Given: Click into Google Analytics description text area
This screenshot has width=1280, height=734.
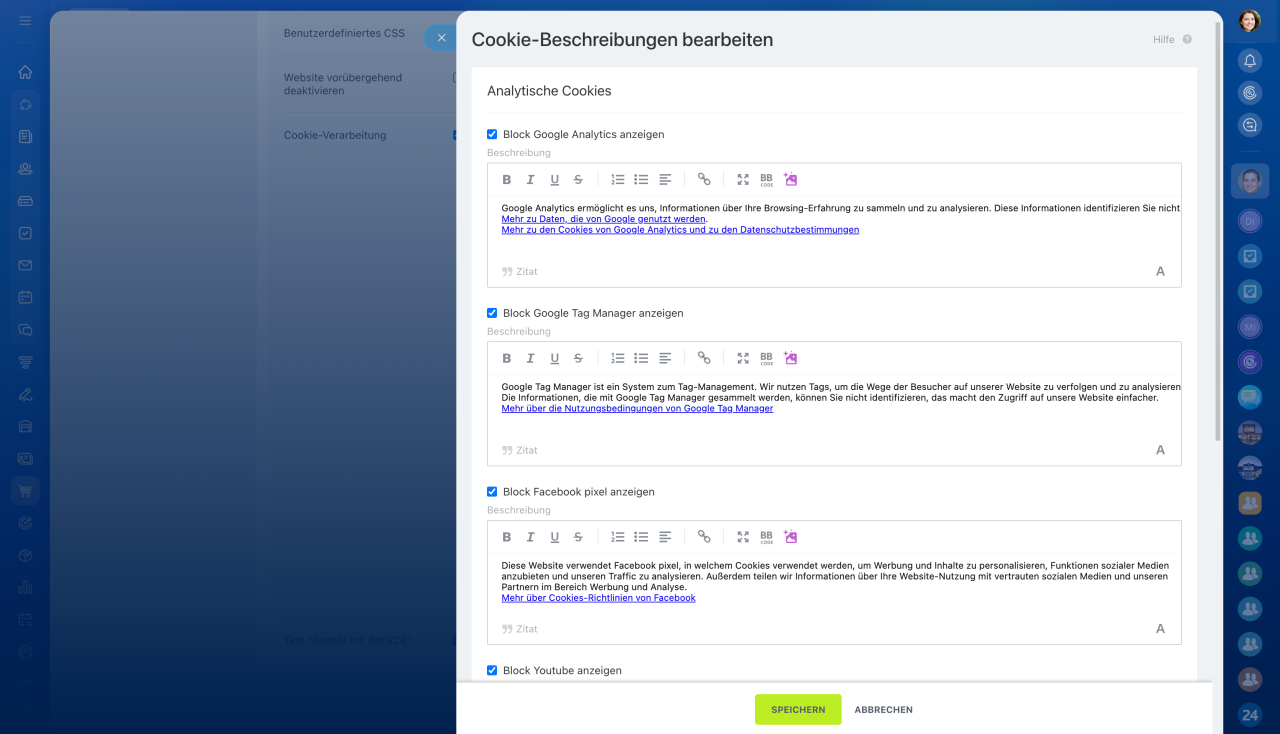Looking at the screenshot, I should point(834,227).
